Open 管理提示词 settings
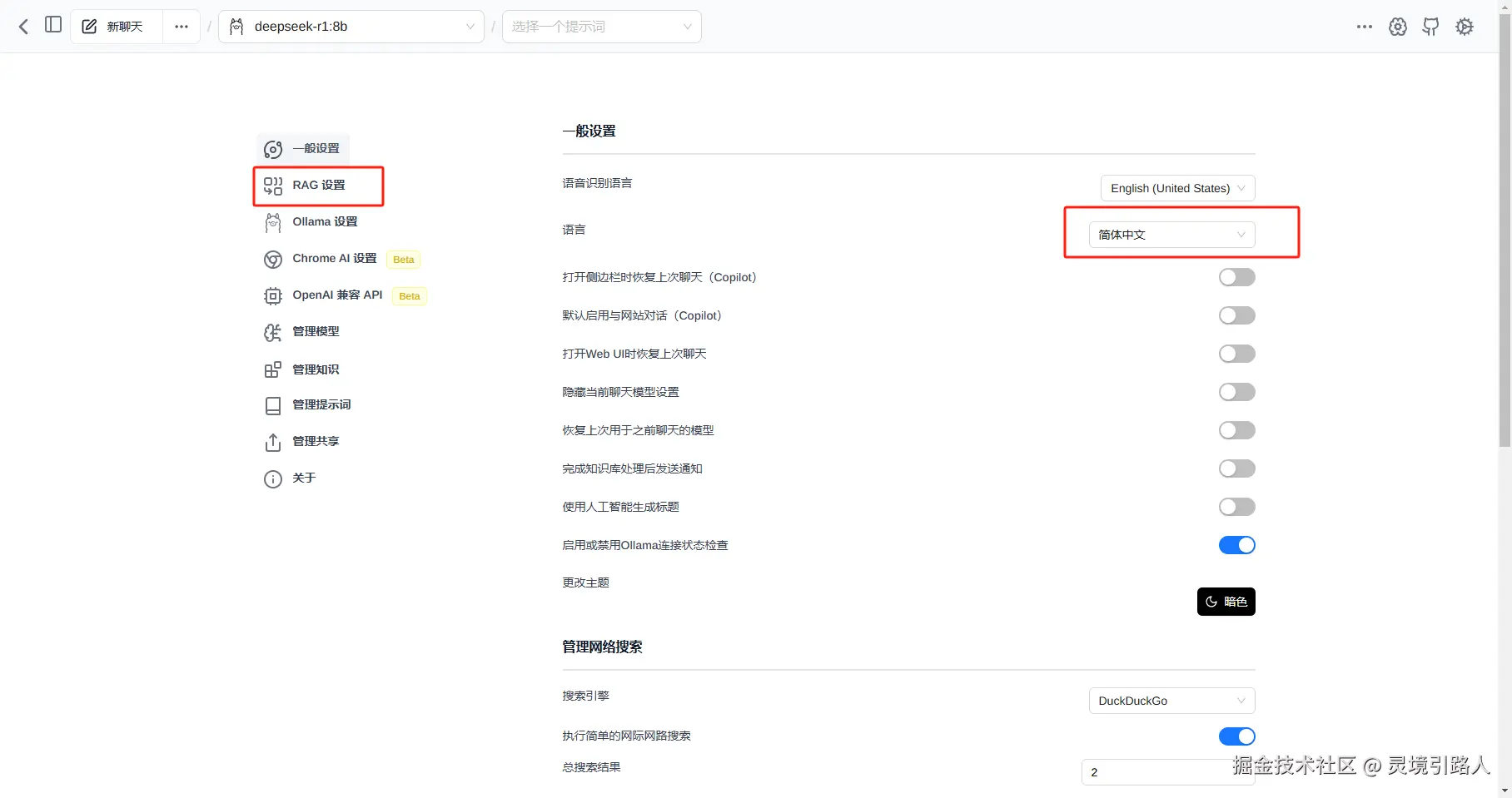1512x798 pixels. tap(322, 405)
